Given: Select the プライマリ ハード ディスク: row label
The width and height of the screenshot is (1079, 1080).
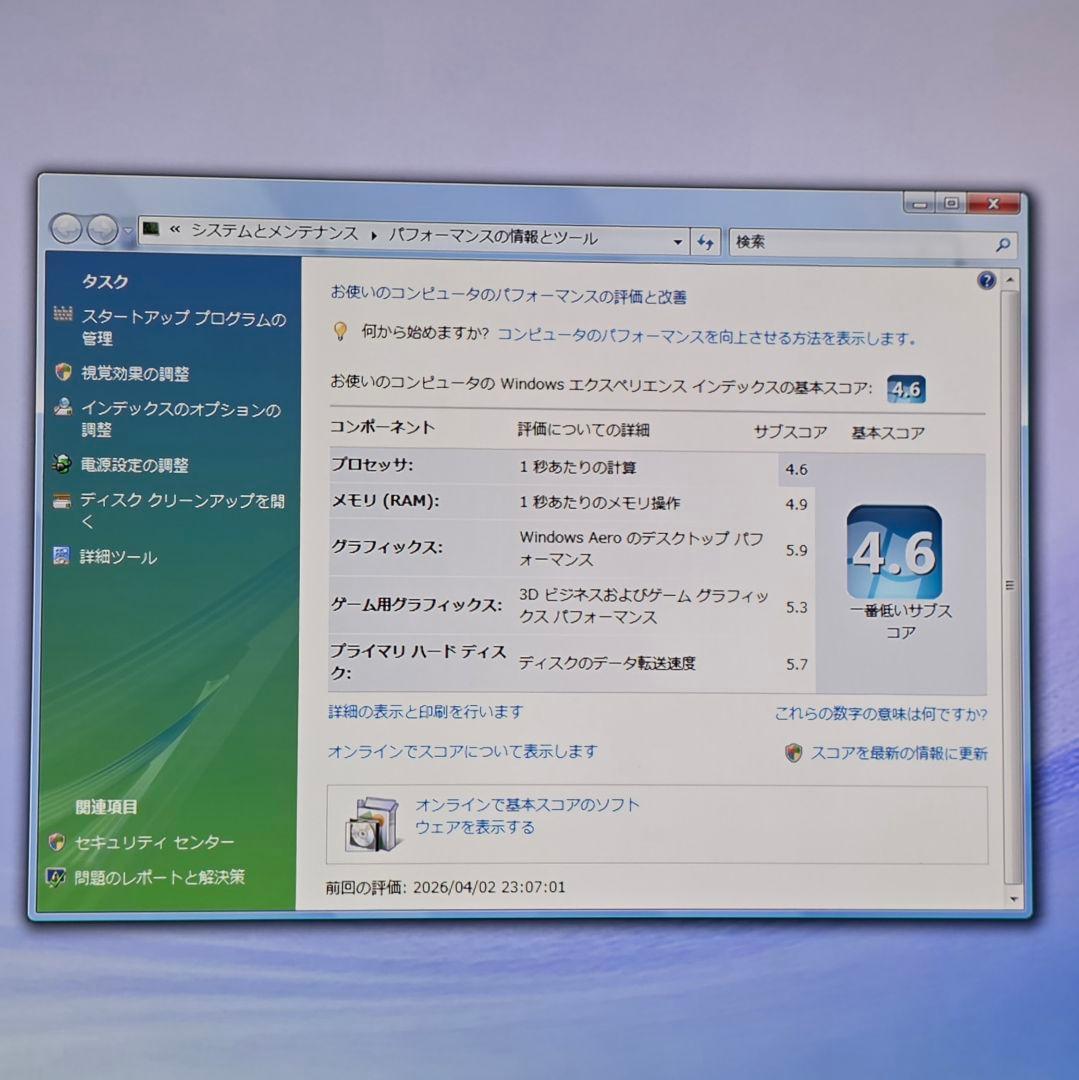Looking at the screenshot, I should click(x=419, y=661).
